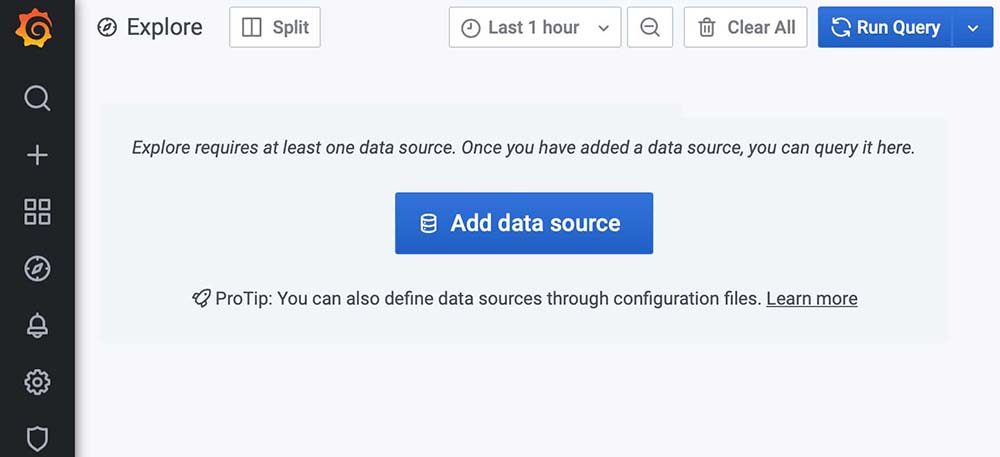Click the Run Query button
The height and width of the screenshot is (457, 1000).
[885, 28]
